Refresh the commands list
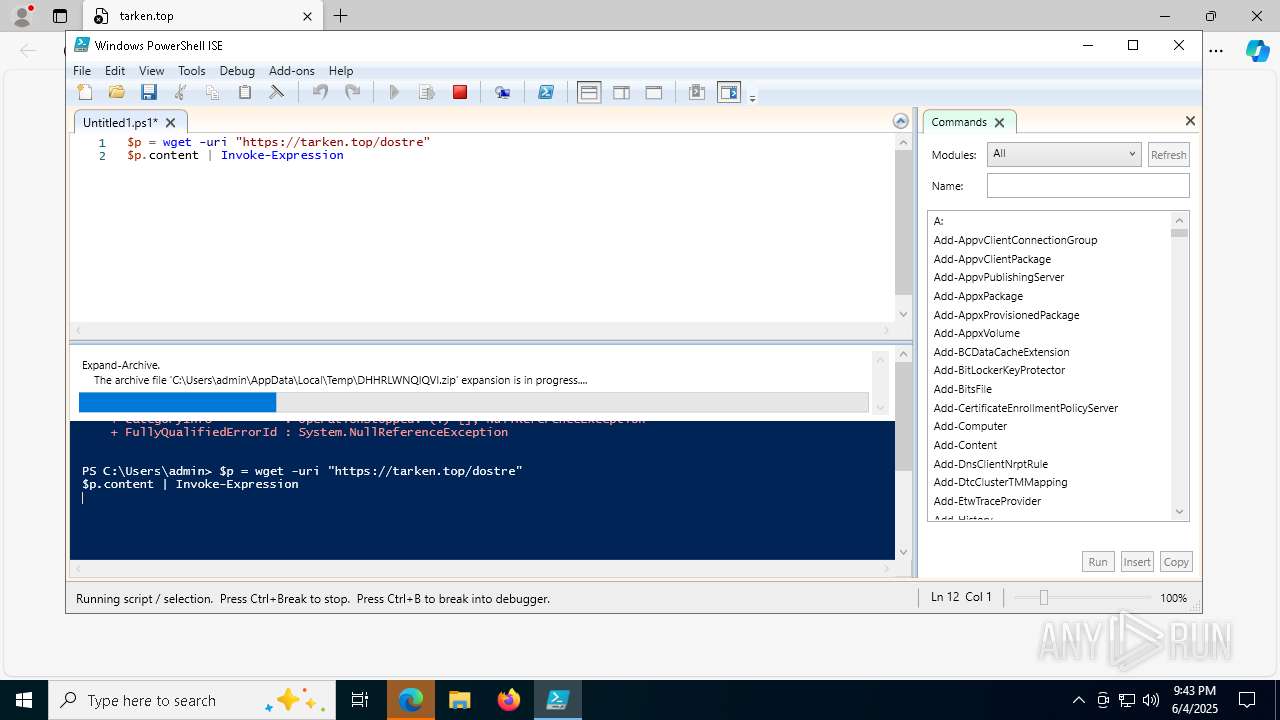The width and height of the screenshot is (1280, 720). pos(1168,155)
